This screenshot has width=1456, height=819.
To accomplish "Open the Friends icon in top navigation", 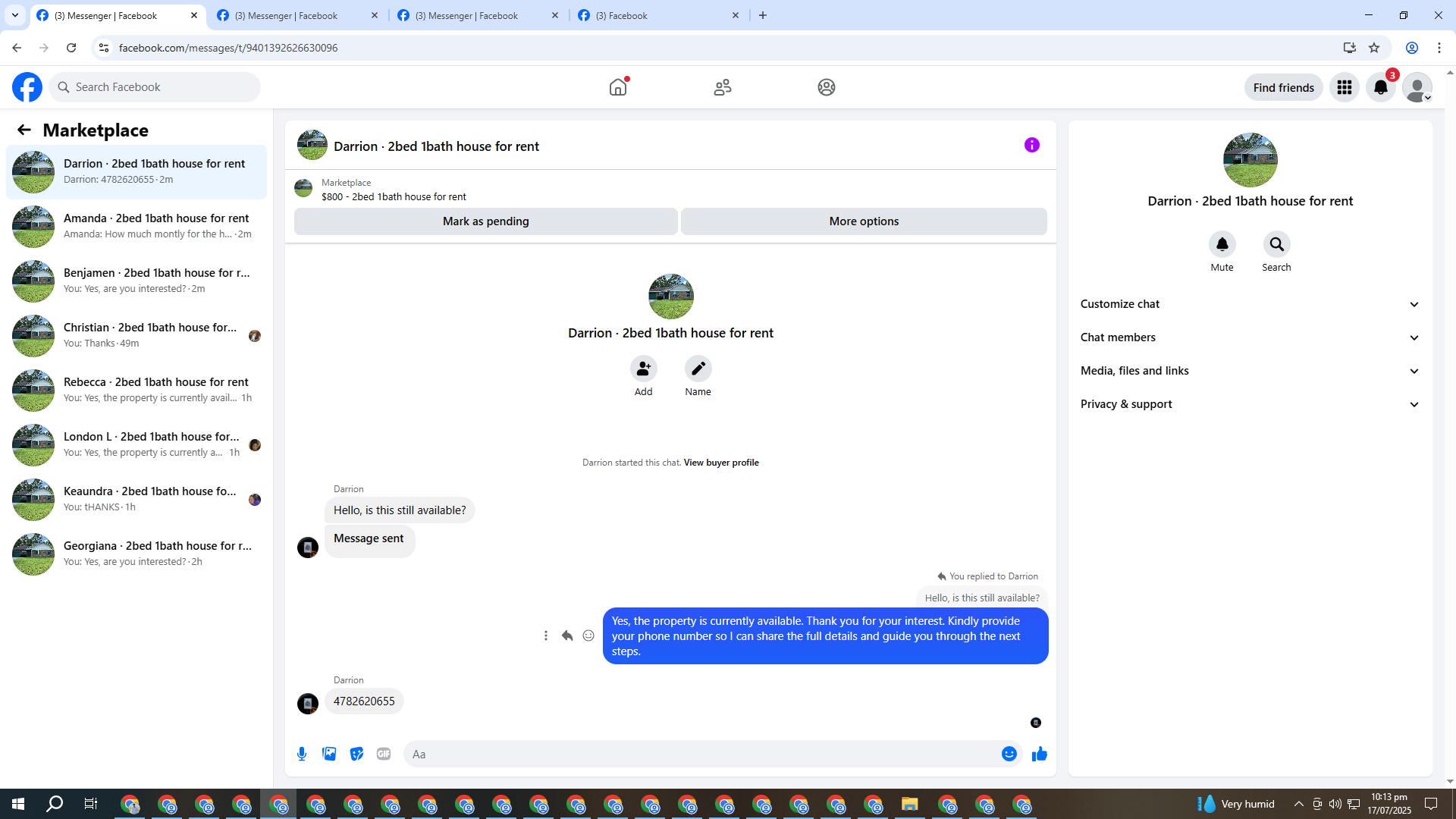I will tap(723, 87).
